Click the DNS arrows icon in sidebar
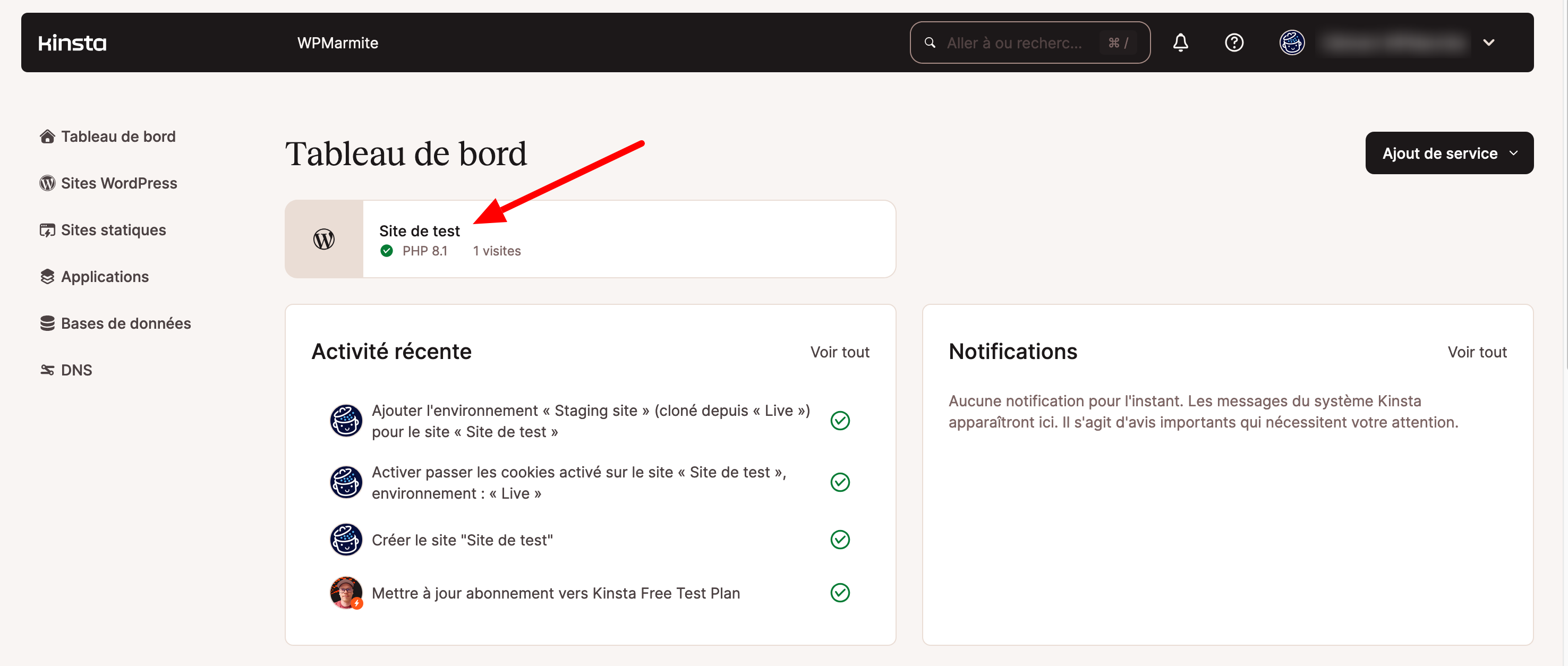Image resolution: width=1568 pixels, height=666 pixels. (47, 370)
